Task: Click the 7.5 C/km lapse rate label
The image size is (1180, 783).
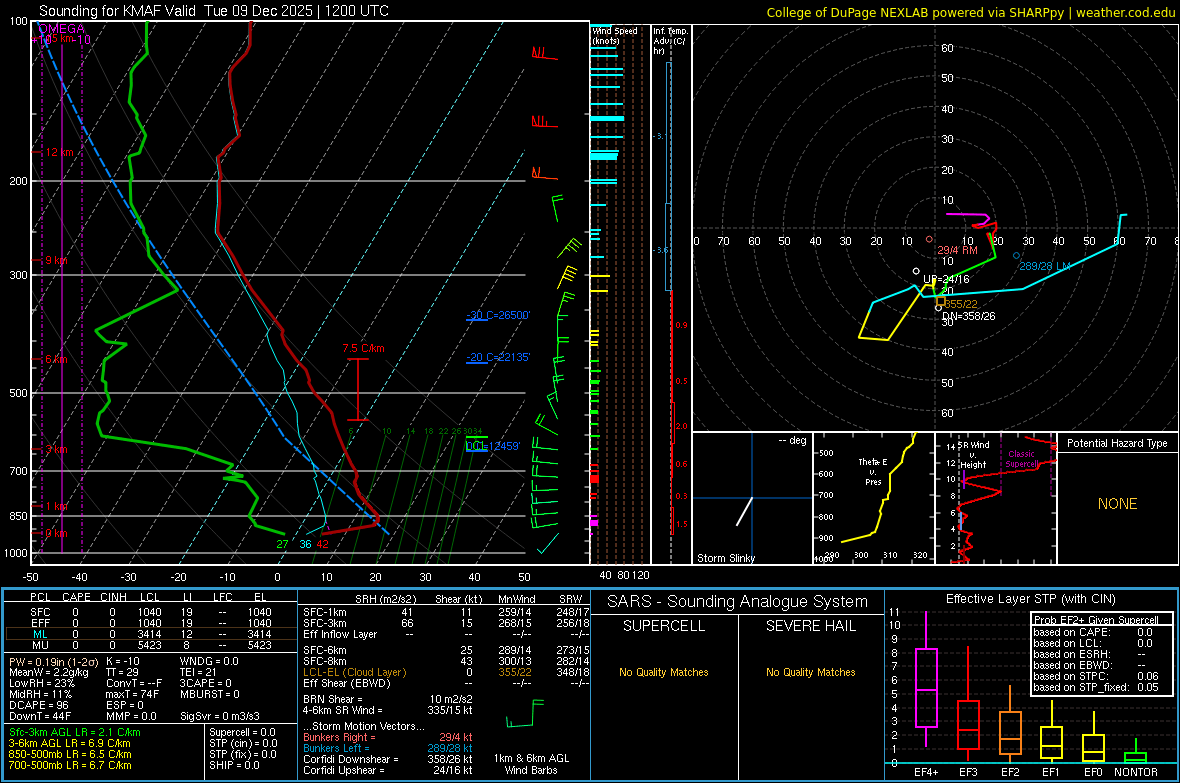Action: click(x=363, y=349)
